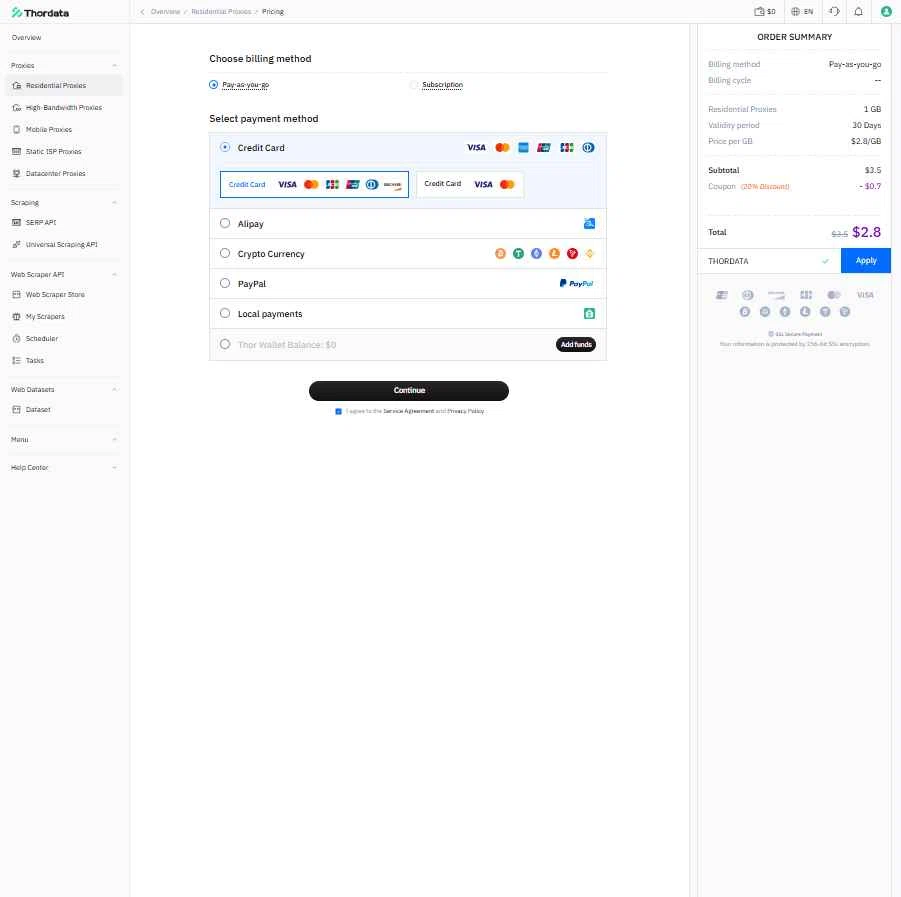901x897 pixels.
Task: Open Mobile Proxies page
Action: (49, 129)
